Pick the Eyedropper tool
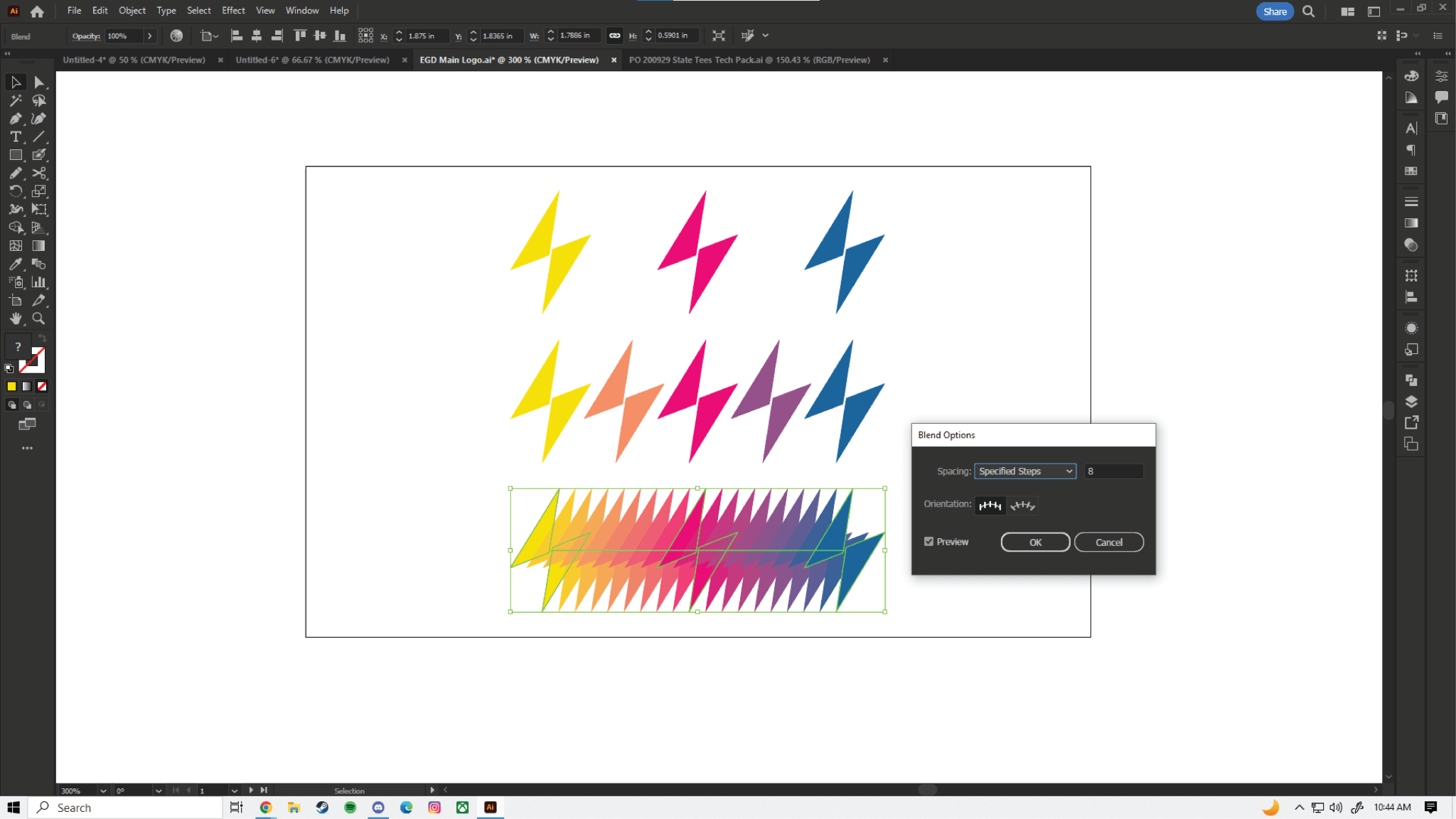1456x819 pixels. [16, 262]
